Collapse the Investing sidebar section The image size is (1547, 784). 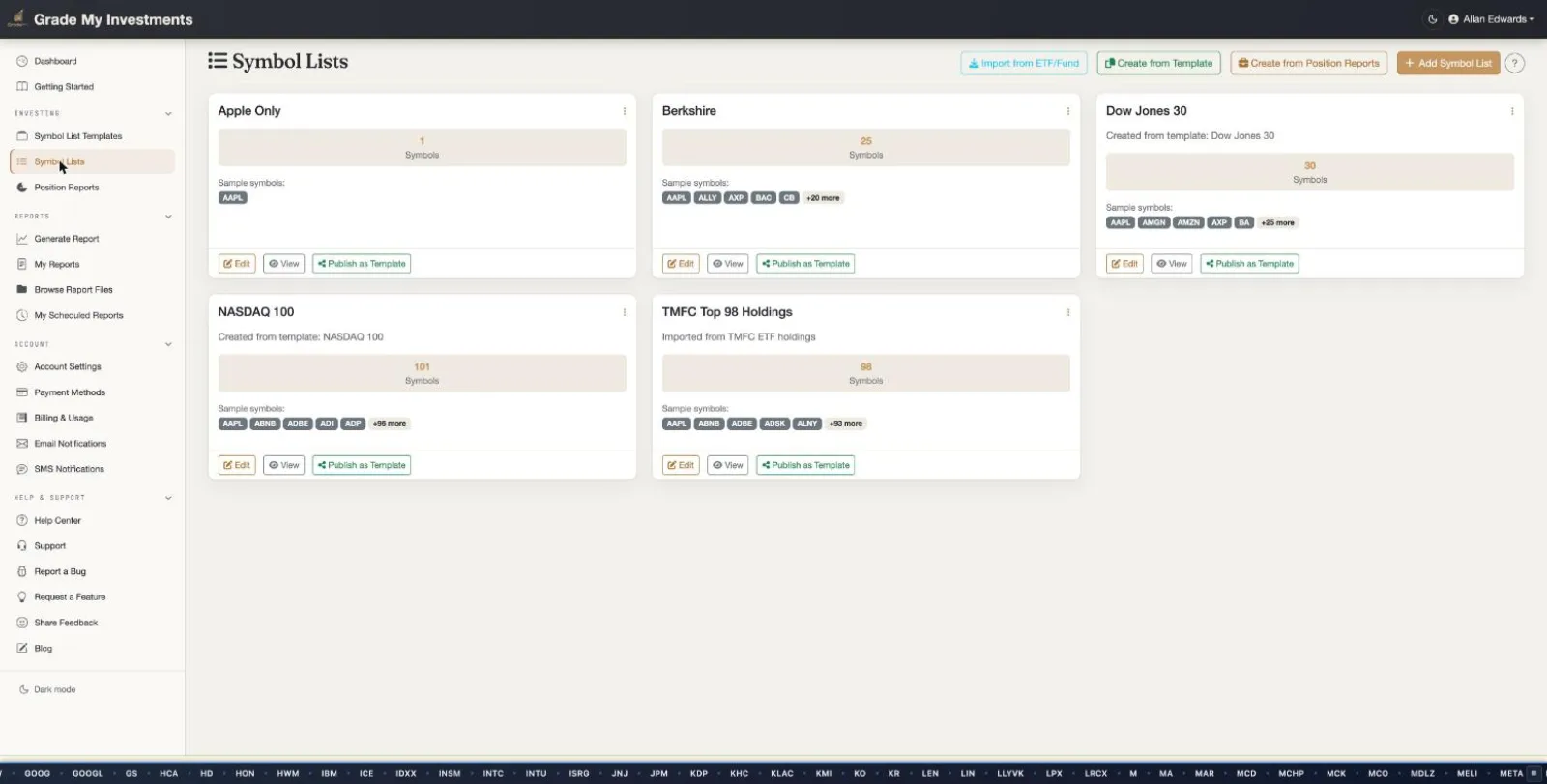coord(168,113)
